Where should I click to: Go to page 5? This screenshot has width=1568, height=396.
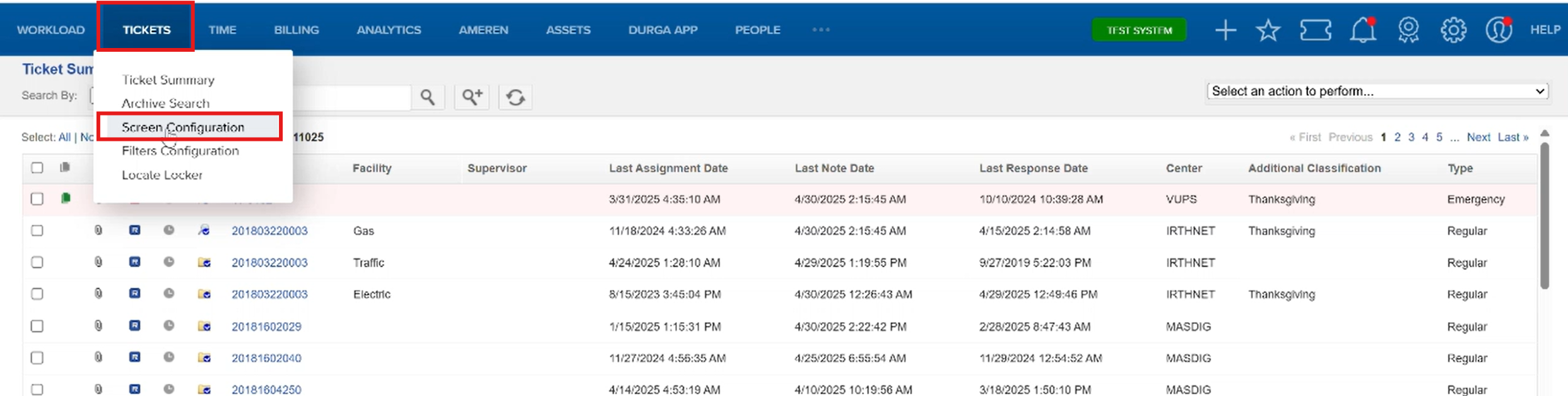1439,137
